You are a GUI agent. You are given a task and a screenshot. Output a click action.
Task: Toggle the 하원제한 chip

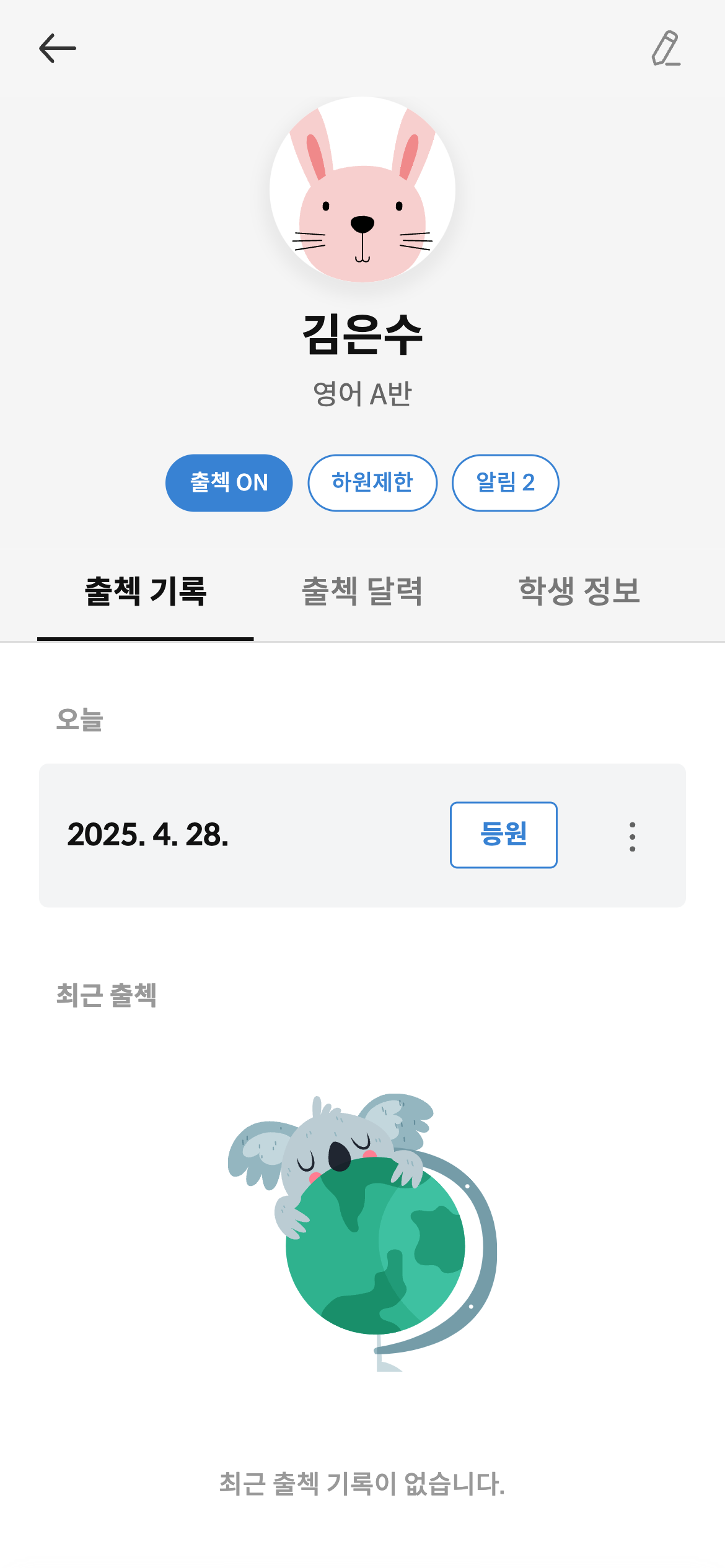[x=372, y=483]
